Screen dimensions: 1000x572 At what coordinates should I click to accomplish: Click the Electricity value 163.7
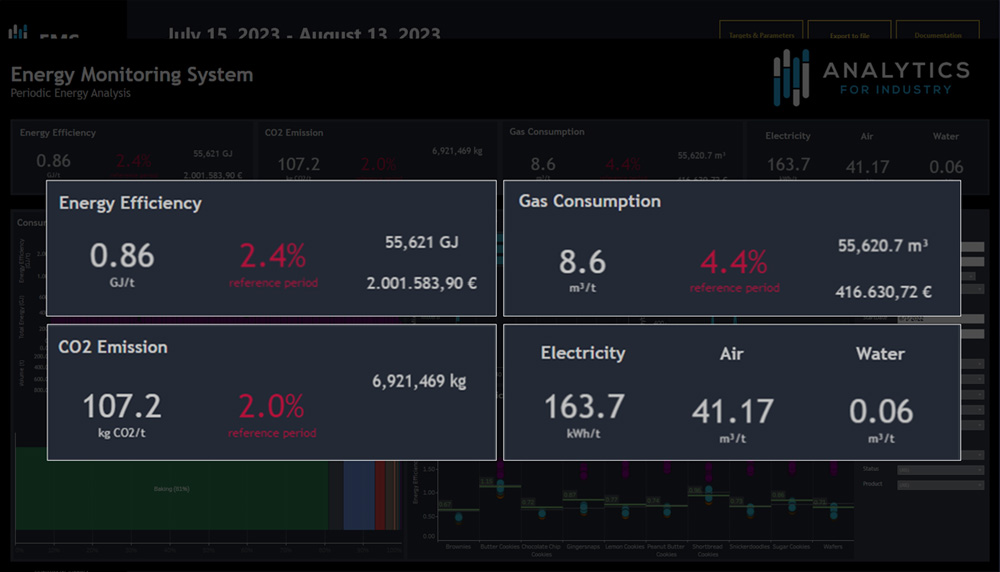tap(583, 407)
